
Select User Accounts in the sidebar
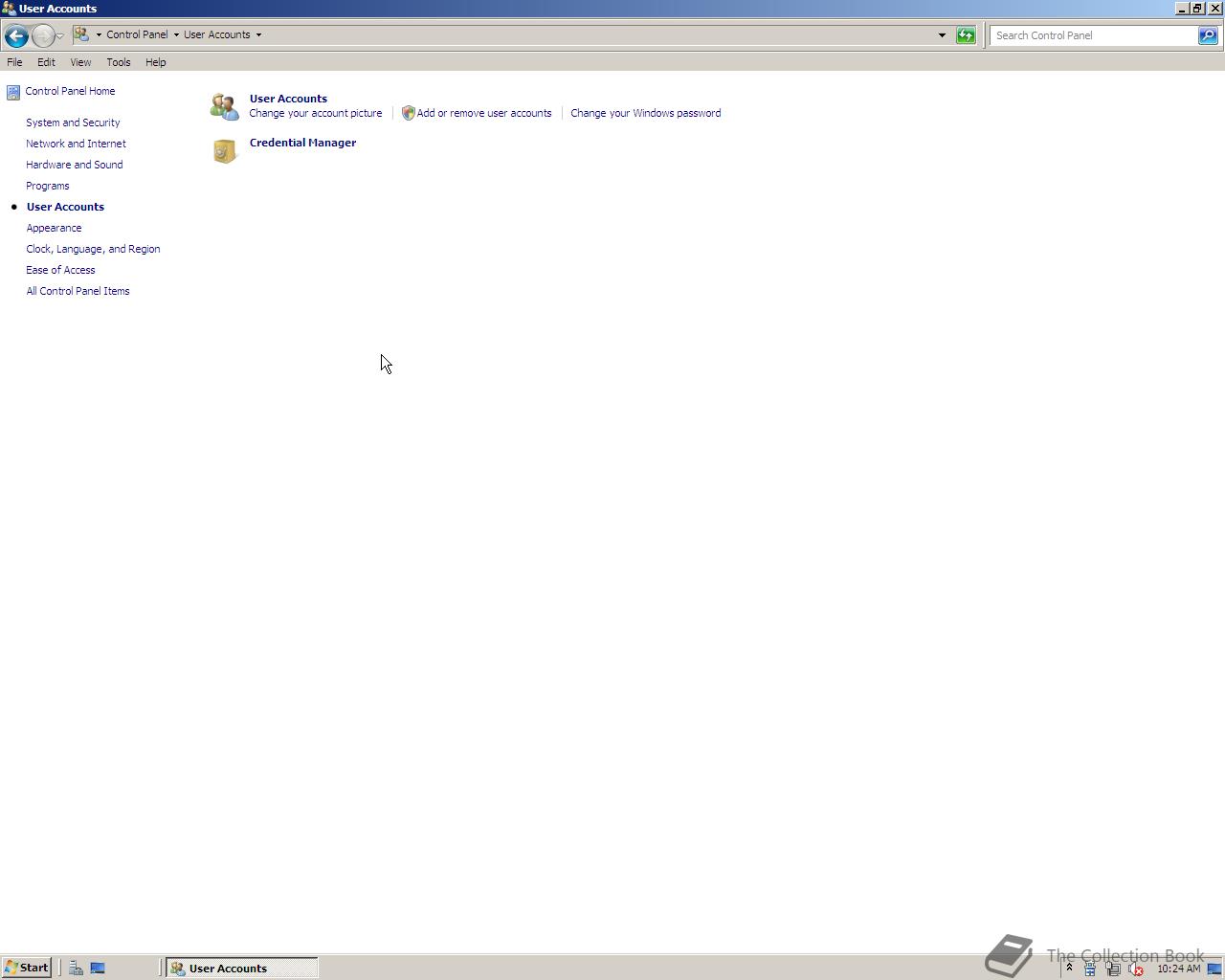pos(65,207)
